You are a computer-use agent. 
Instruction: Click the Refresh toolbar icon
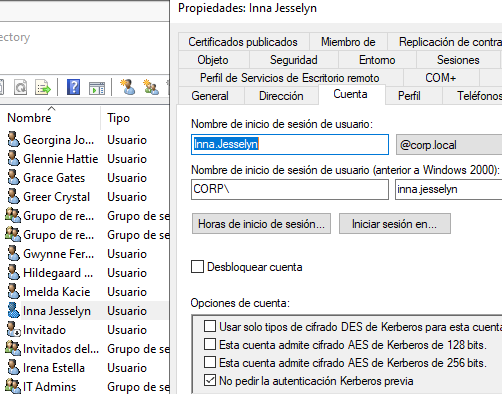click(21, 87)
